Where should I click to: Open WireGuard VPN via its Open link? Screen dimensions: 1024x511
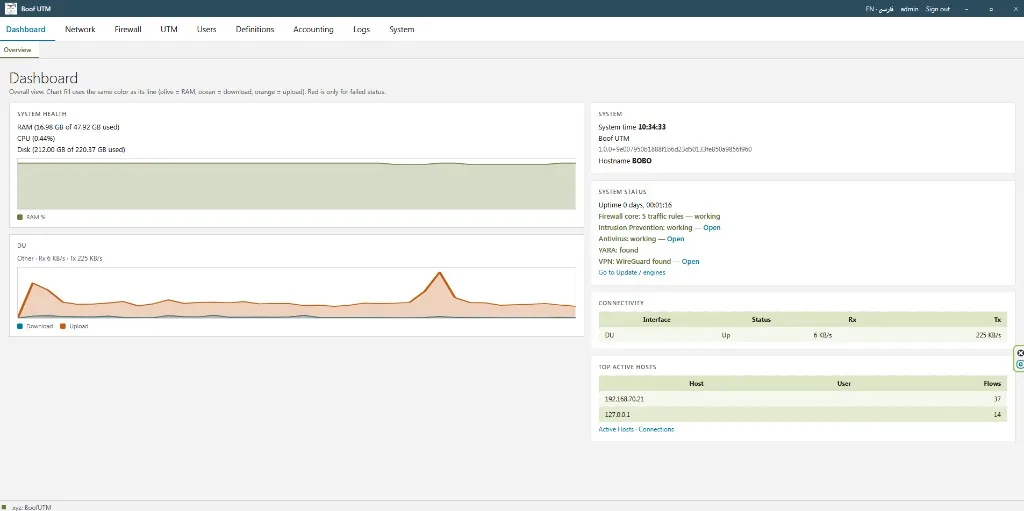[690, 261]
